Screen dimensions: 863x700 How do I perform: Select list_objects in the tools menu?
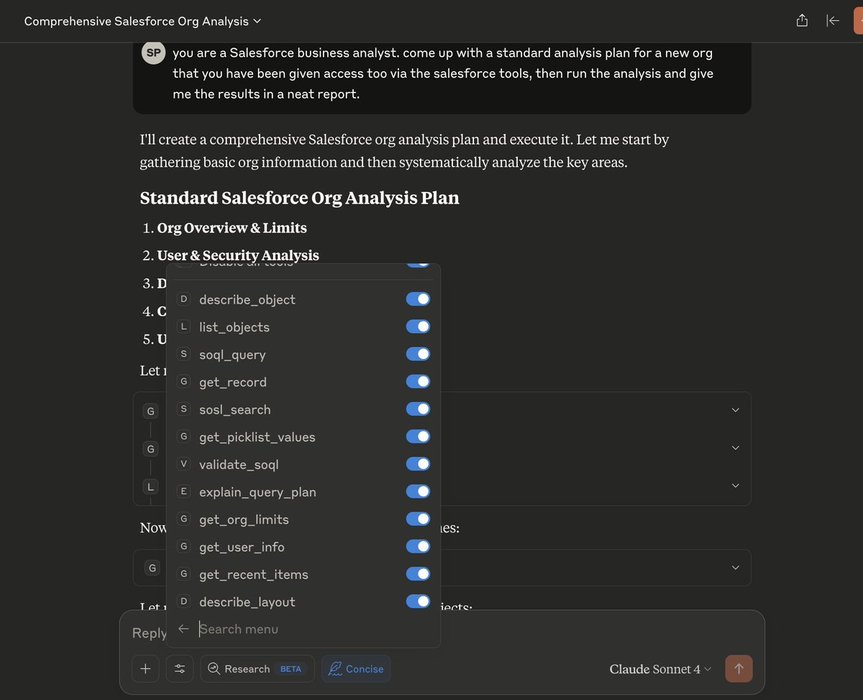click(234, 327)
